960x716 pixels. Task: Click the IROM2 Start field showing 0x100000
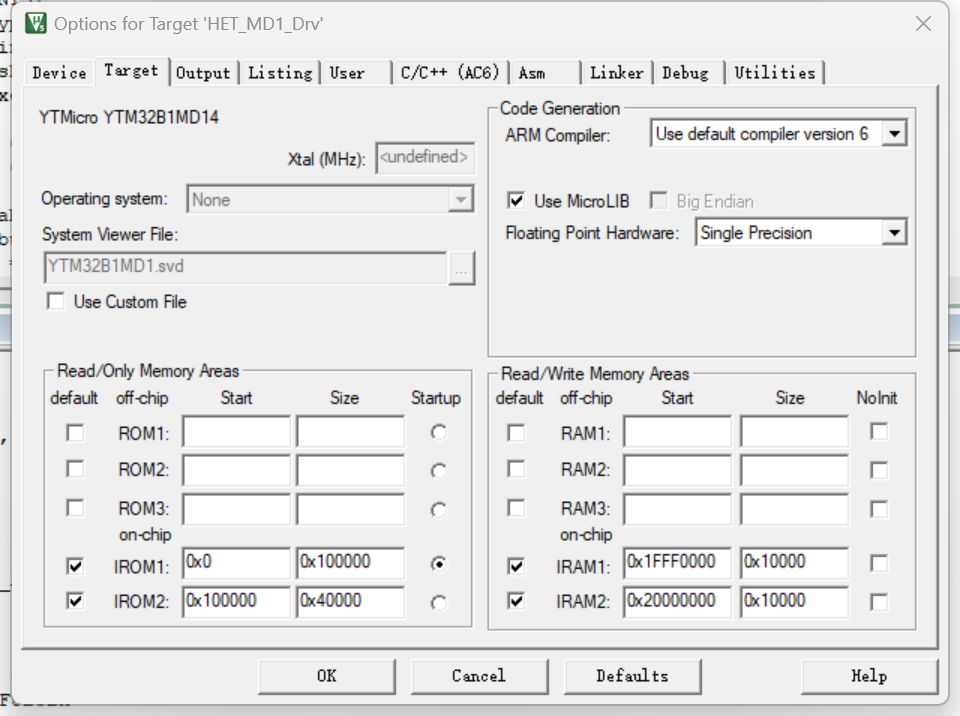pyautogui.click(x=236, y=601)
